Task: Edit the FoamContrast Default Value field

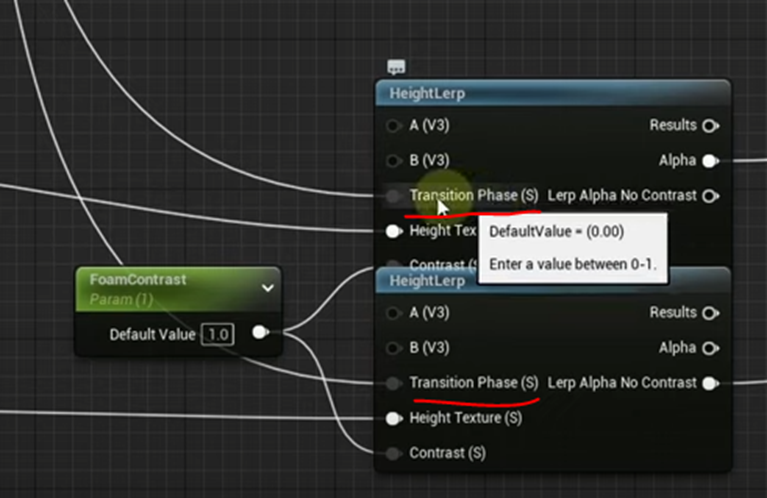Action: click(218, 335)
